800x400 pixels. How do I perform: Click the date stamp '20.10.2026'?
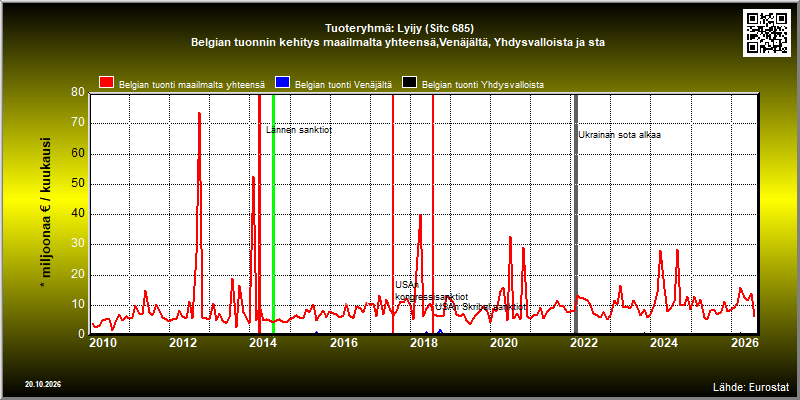tap(43, 384)
